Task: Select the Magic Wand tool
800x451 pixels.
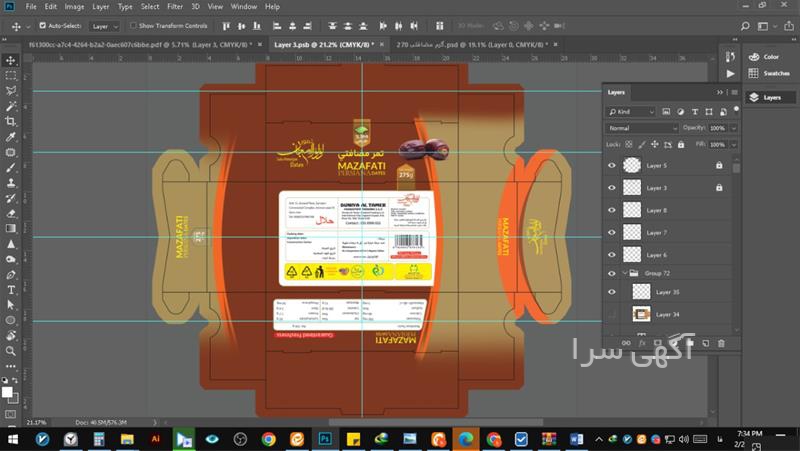Action: [10, 106]
